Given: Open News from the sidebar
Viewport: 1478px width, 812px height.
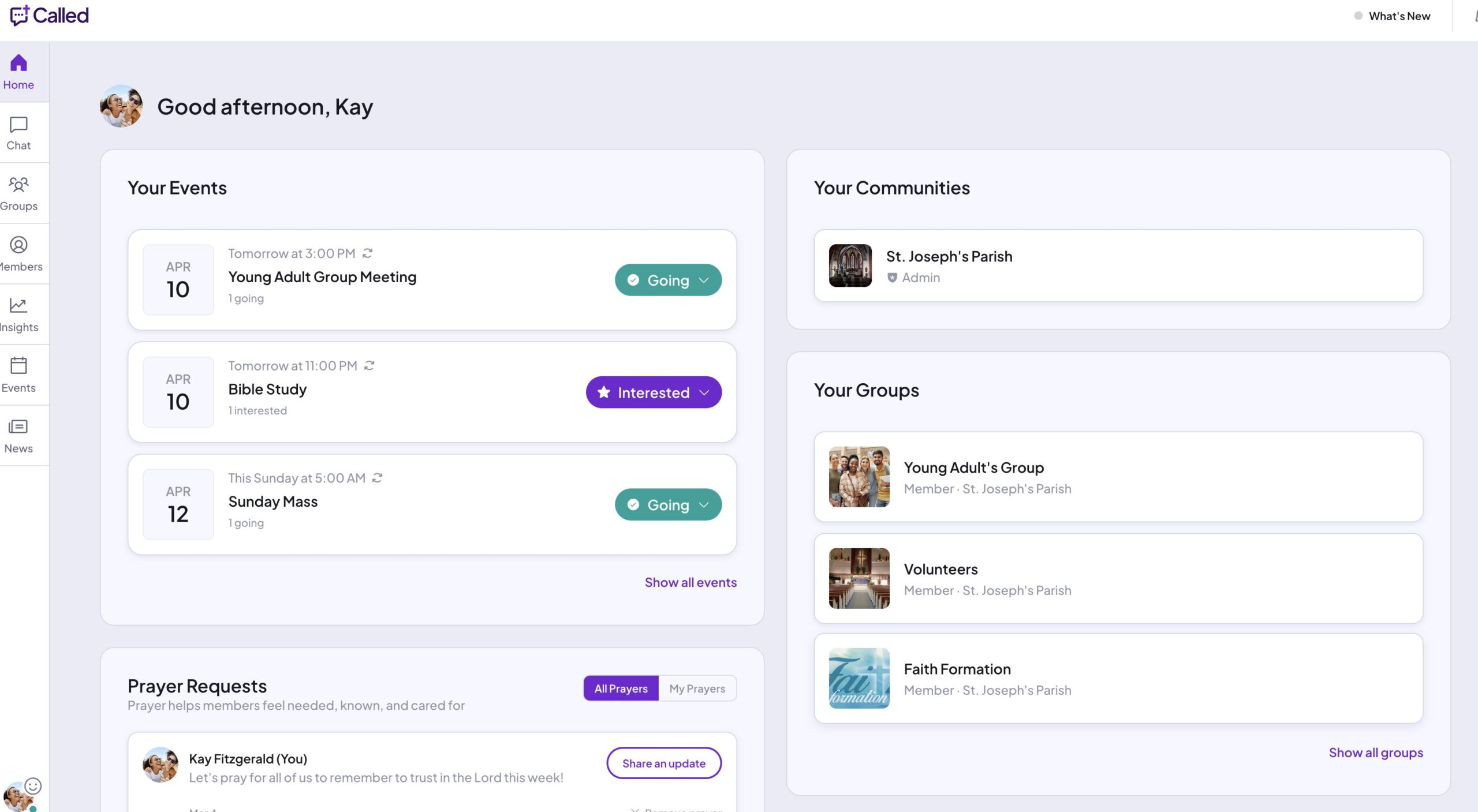Looking at the screenshot, I should [x=18, y=436].
